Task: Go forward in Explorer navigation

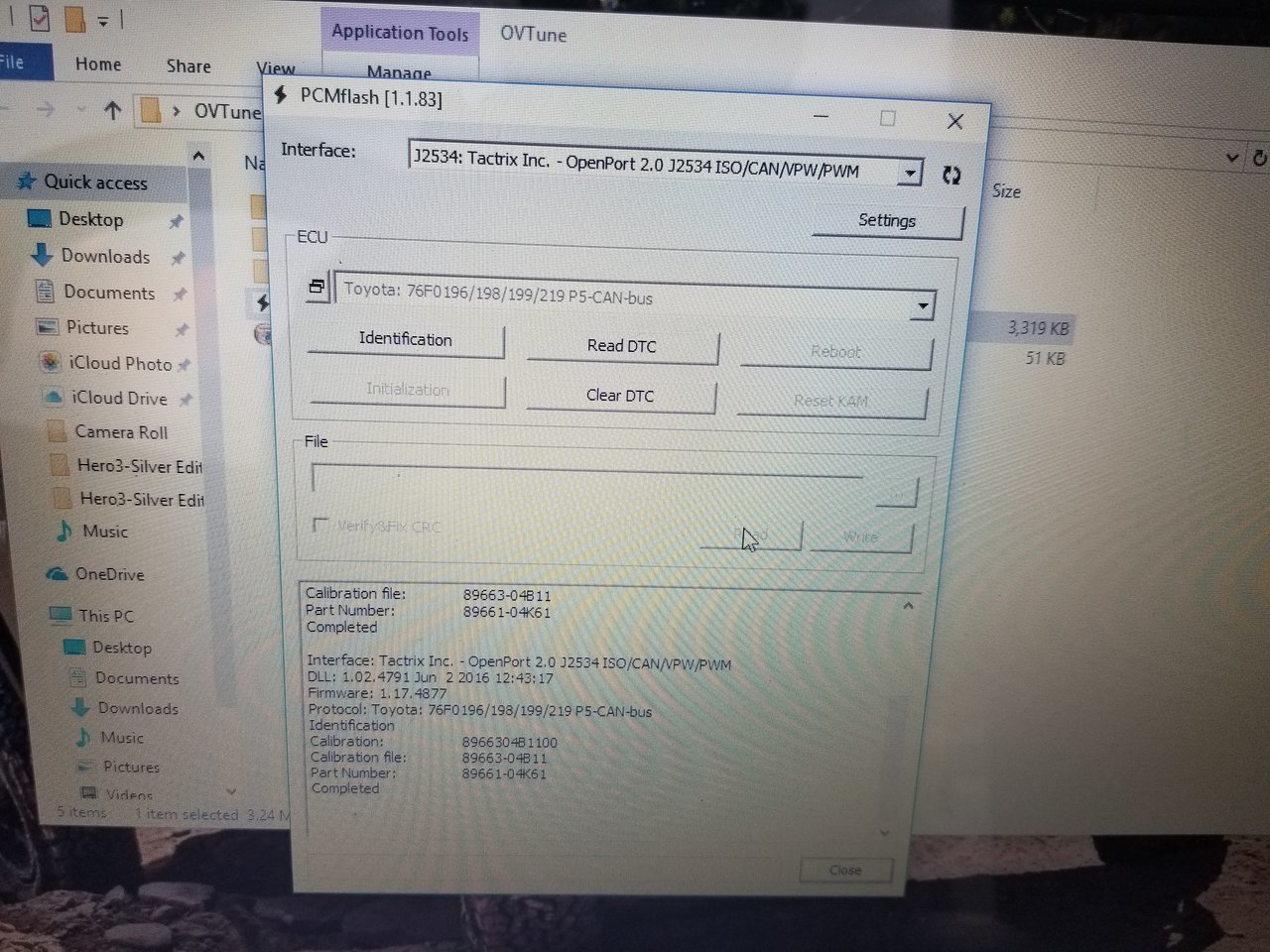Action: (45, 109)
